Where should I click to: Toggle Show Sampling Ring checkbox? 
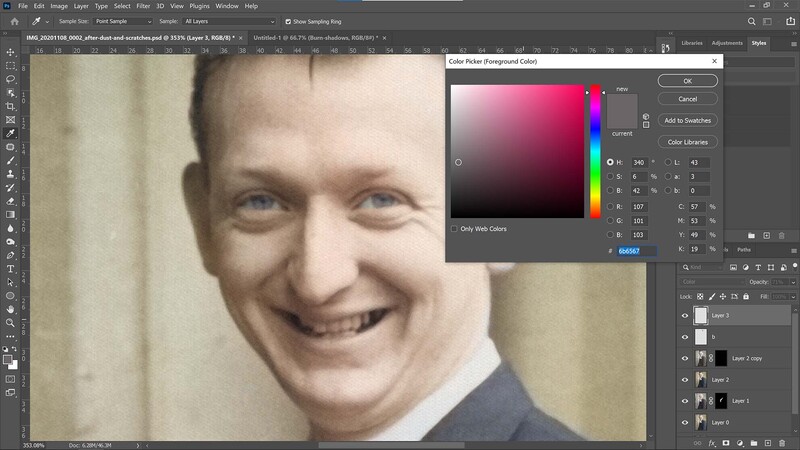click(288, 21)
